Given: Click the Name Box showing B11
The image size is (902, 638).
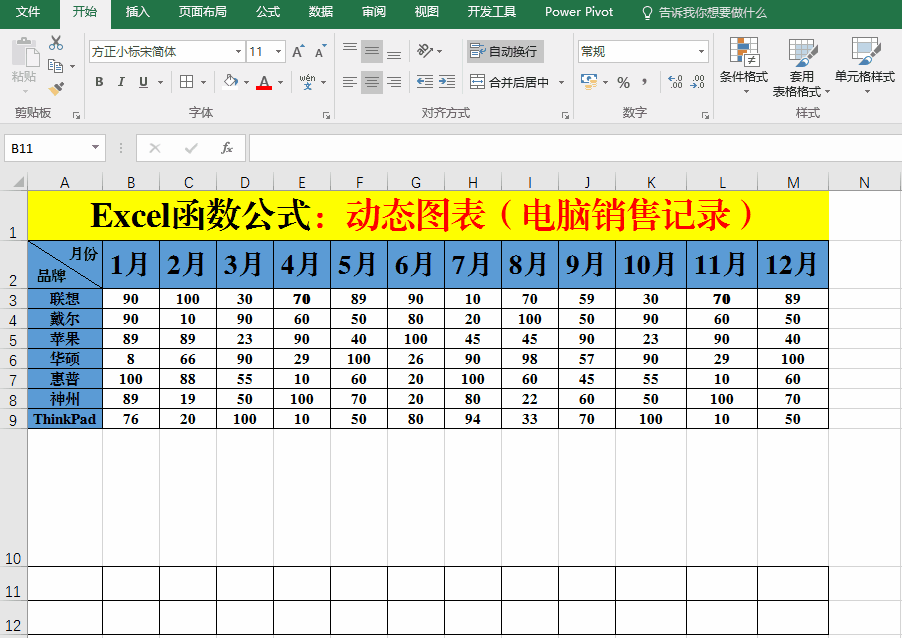Looking at the screenshot, I should (x=47, y=148).
